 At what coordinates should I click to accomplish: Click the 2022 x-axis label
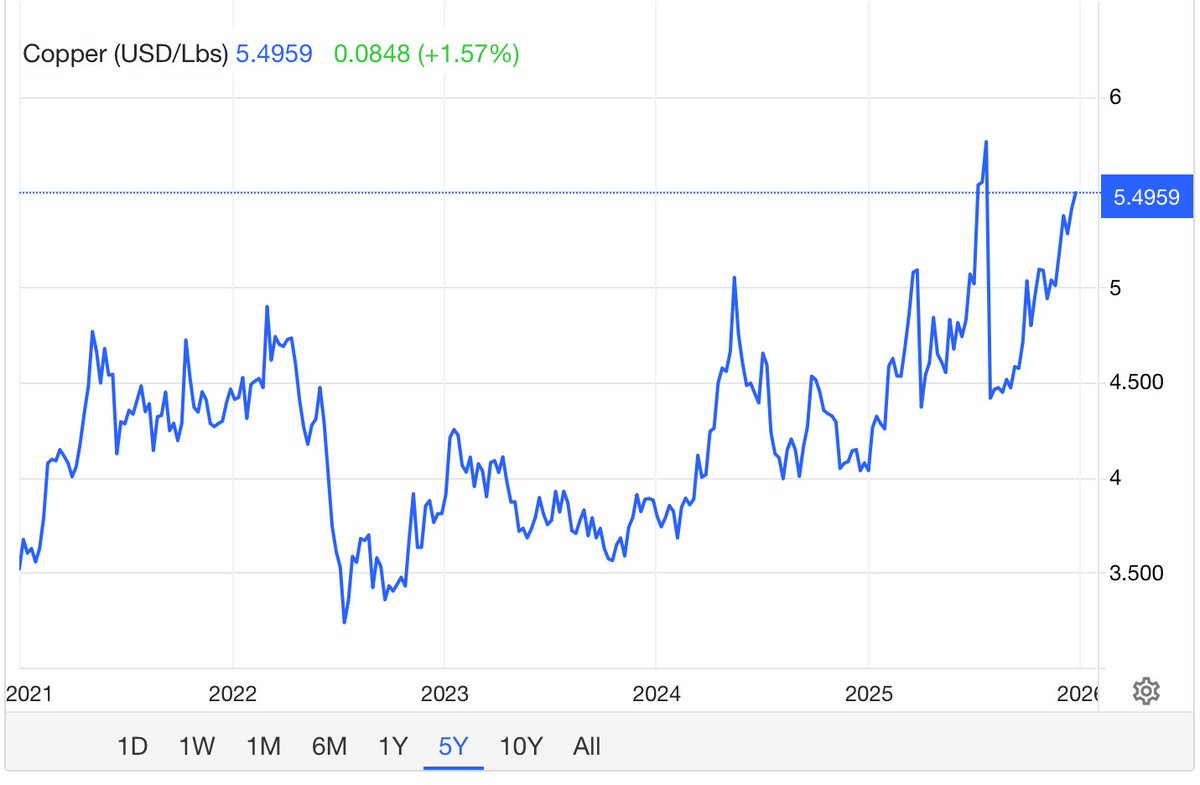pyautogui.click(x=232, y=693)
